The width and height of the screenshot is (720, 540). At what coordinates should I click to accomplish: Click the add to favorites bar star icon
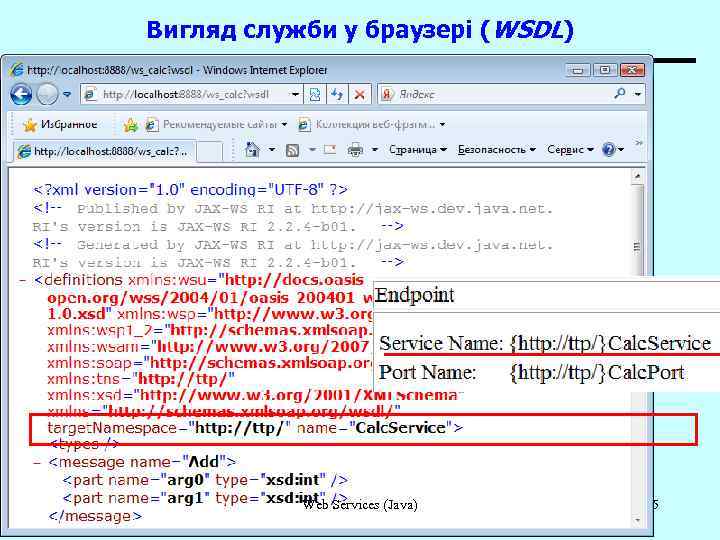131,124
